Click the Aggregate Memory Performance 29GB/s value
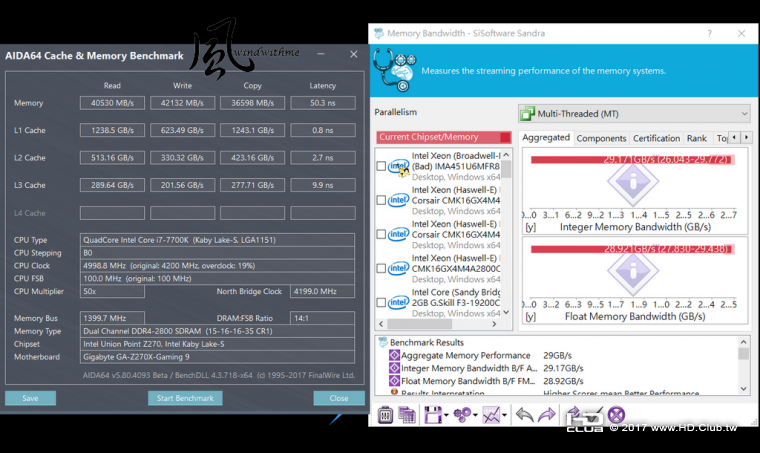Viewport: 760px width, 453px height. pos(557,355)
